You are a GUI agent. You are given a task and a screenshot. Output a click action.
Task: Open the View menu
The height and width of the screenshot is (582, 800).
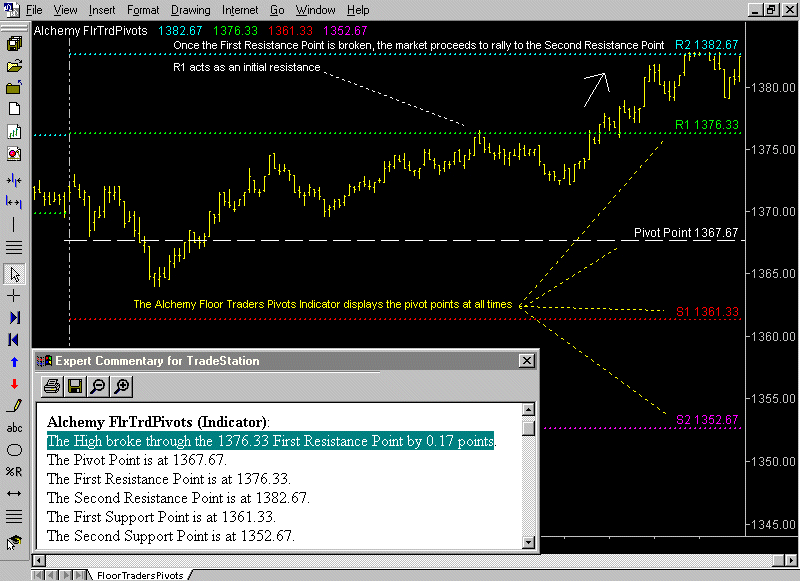pyautogui.click(x=65, y=10)
